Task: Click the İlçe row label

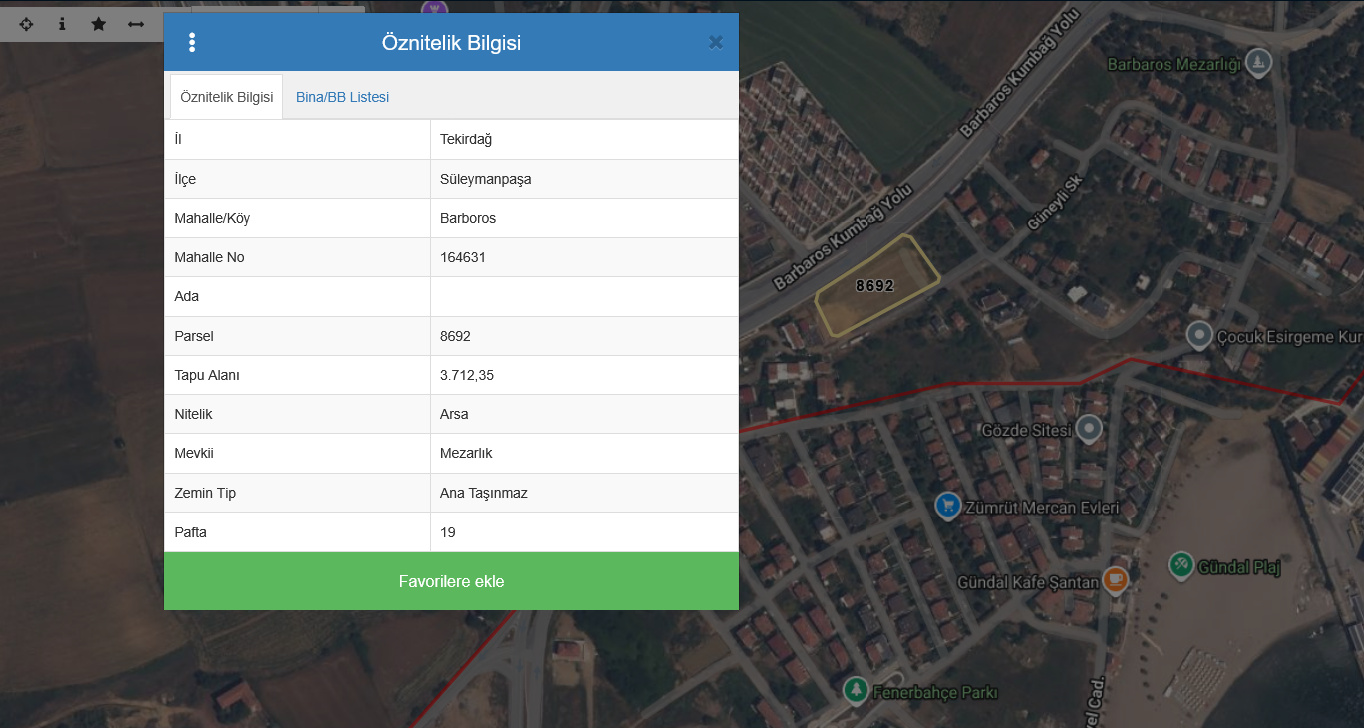Action: [185, 179]
